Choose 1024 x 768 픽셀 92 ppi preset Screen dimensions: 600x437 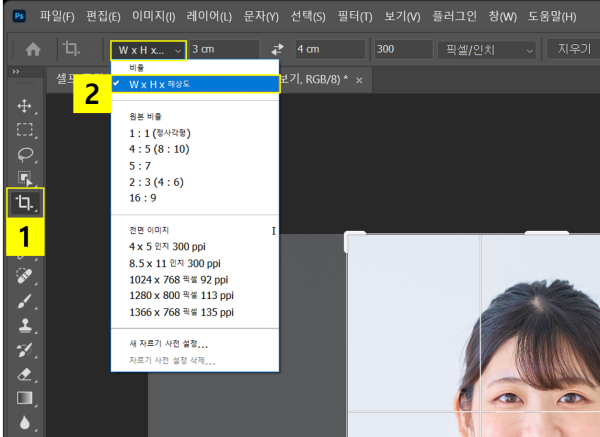click(195, 280)
